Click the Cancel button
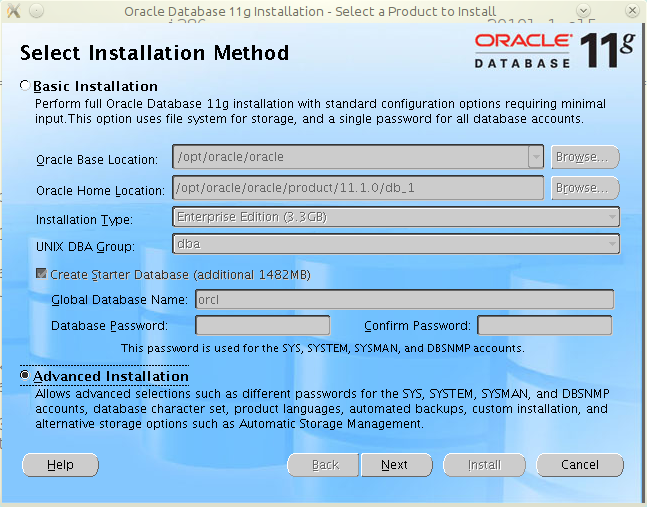Image resolution: width=647 pixels, height=507 pixels. [580, 465]
